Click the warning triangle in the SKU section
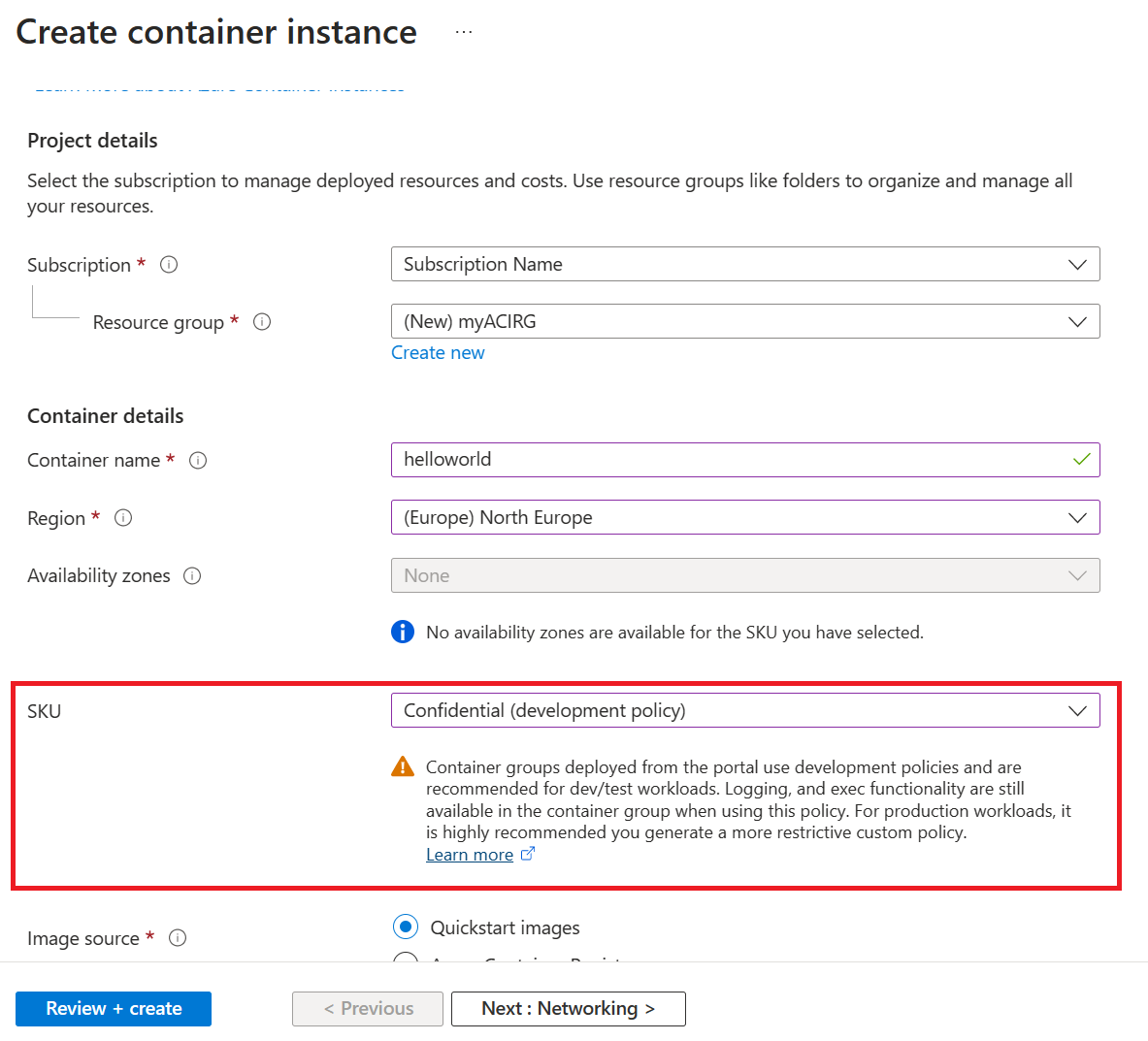 tap(402, 765)
